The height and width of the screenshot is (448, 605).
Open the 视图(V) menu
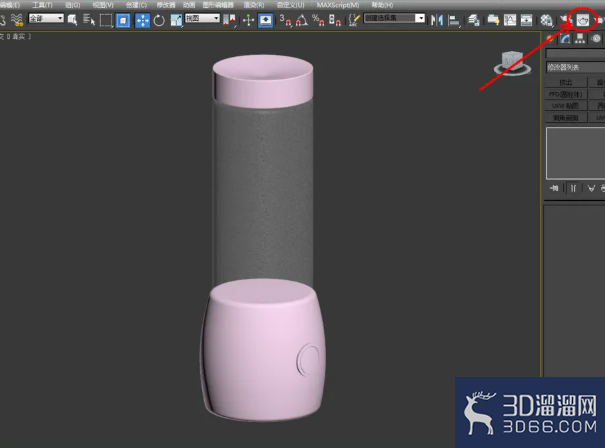click(x=103, y=5)
